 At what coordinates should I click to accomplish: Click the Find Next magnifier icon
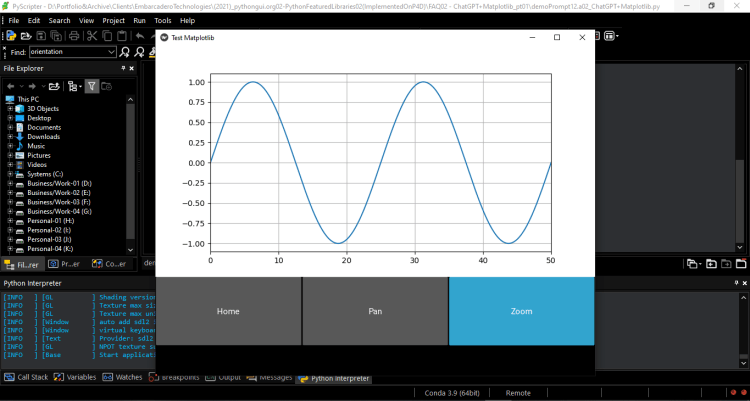[x=125, y=52]
